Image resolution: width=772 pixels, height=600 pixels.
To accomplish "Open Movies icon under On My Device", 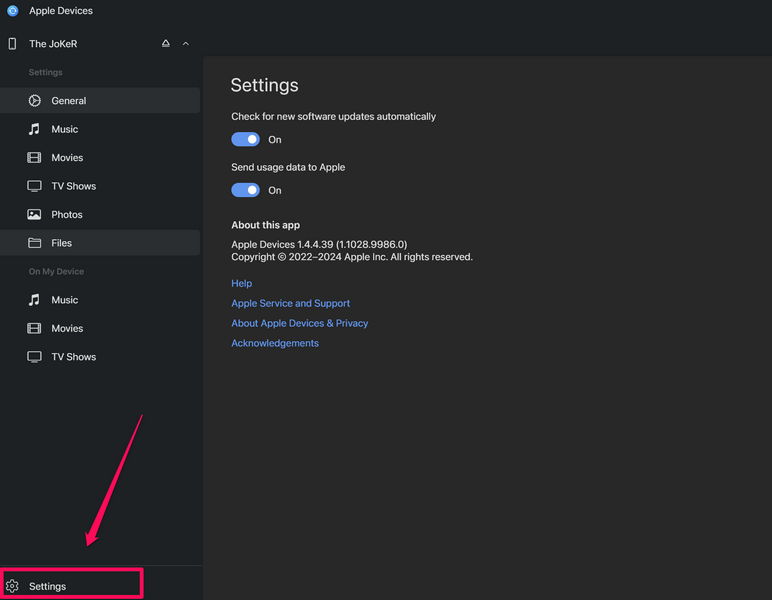I will 34,328.
